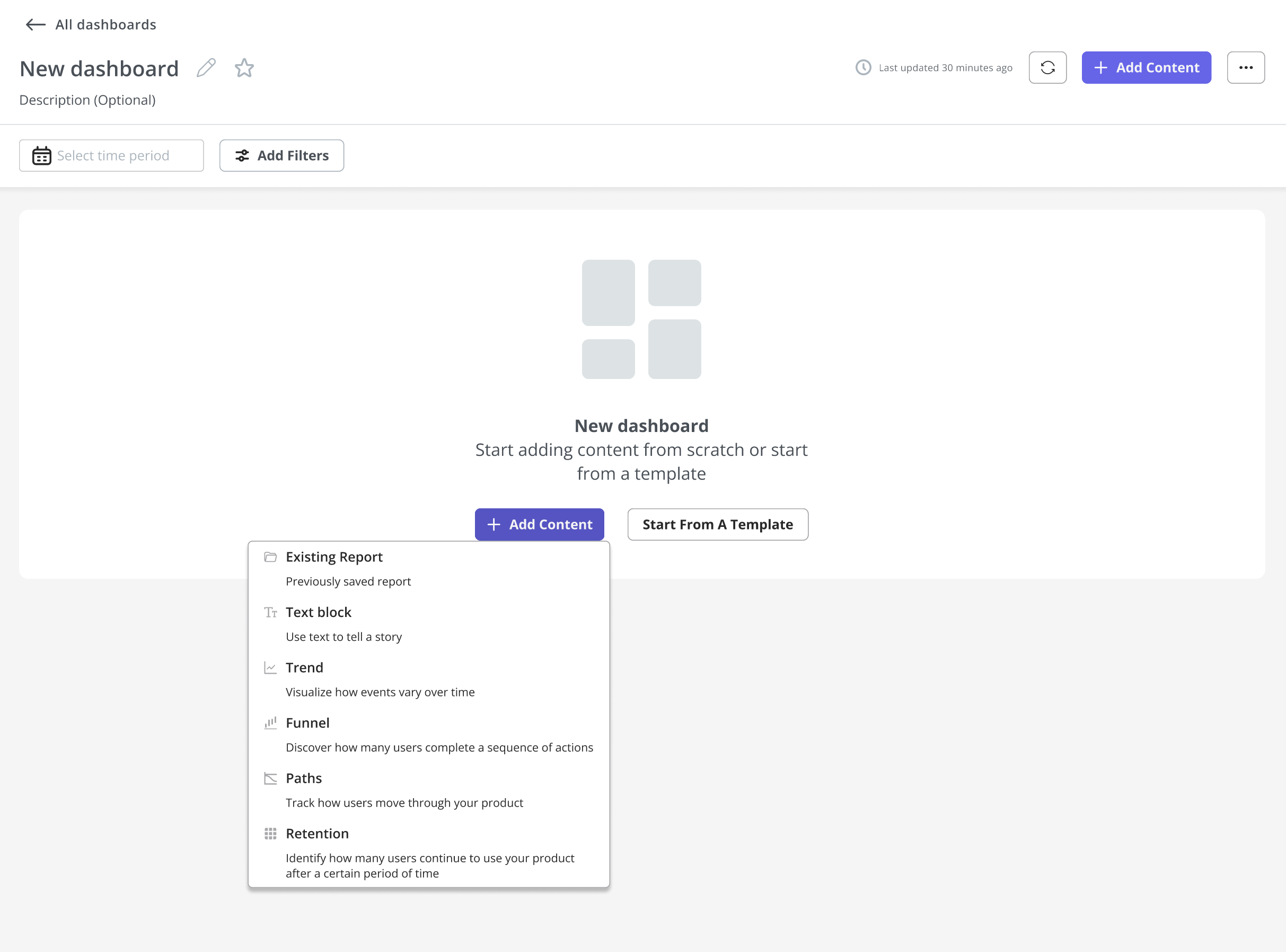Click the pencil icon to rename the dashboard
Viewport: 1286px width, 952px height.
pos(206,67)
